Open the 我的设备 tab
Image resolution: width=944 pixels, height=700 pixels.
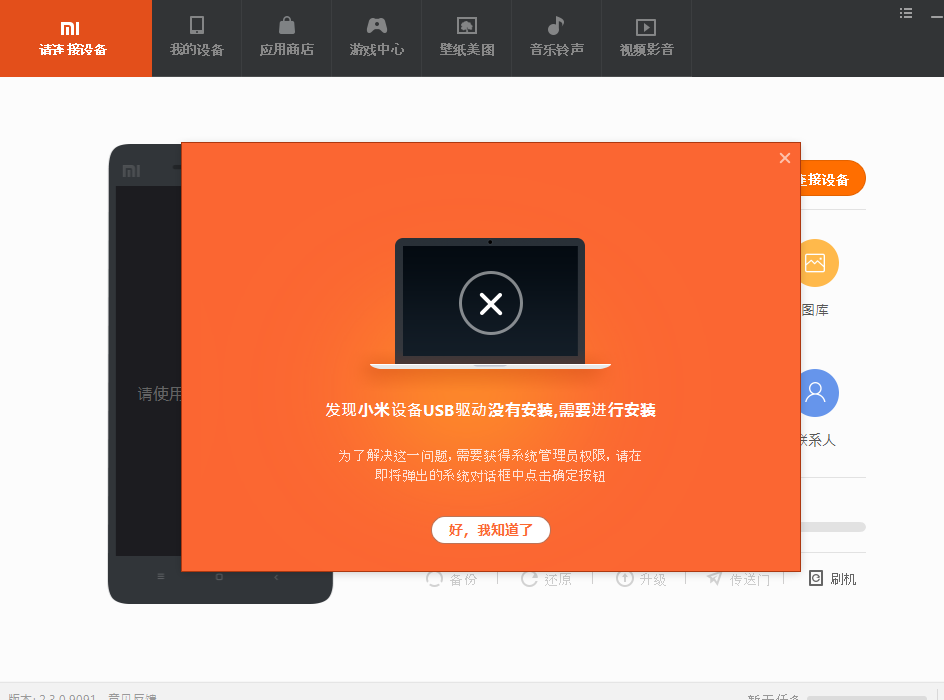[197, 38]
